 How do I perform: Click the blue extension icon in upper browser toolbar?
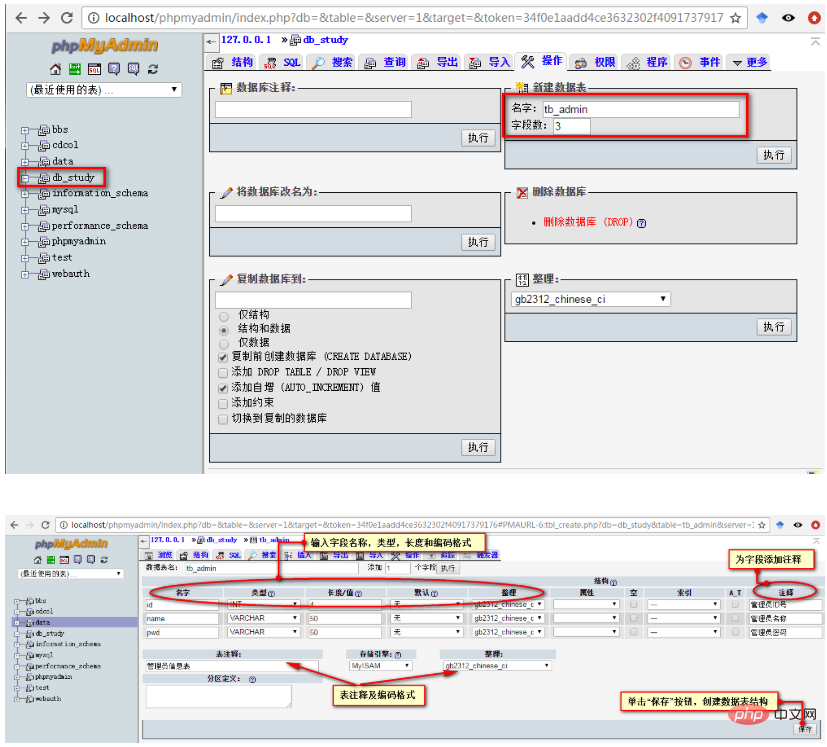[762, 18]
